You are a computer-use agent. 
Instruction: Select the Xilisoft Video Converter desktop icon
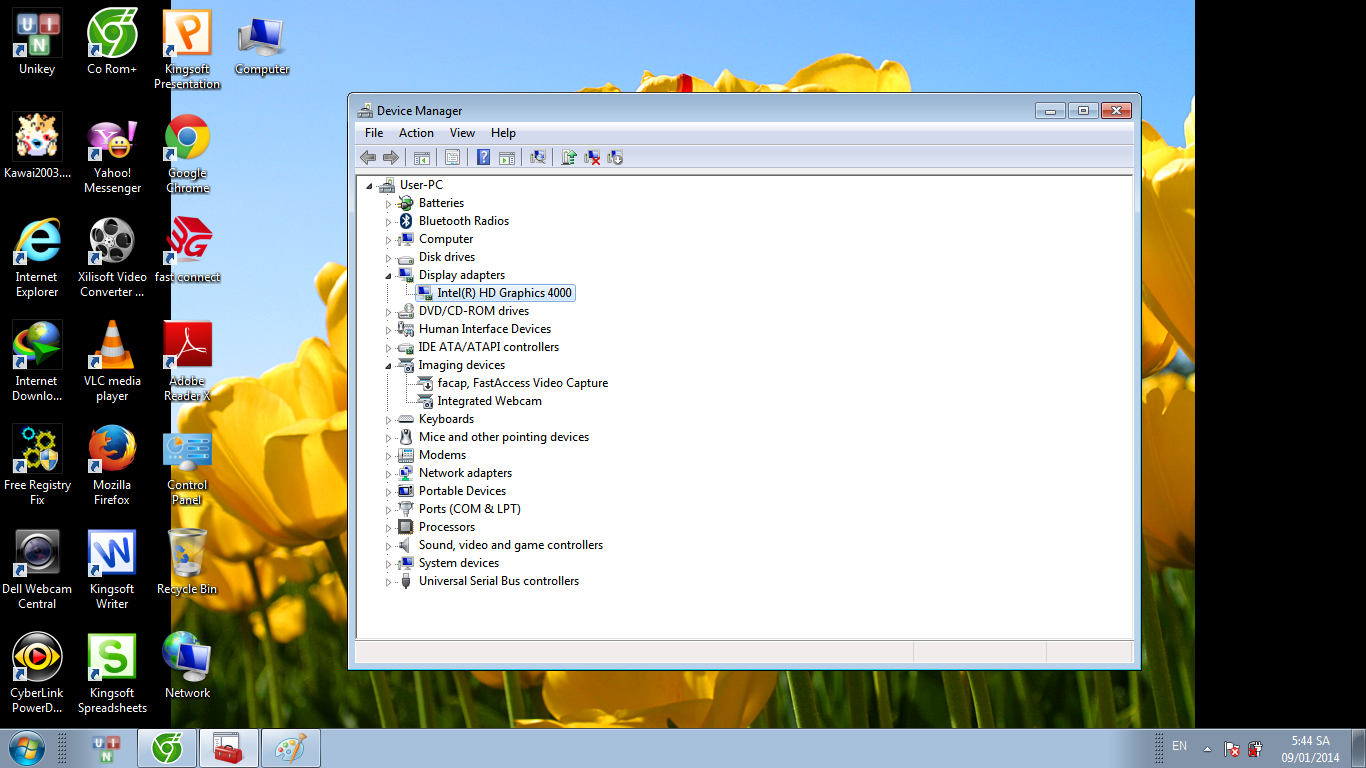pyautogui.click(x=112, y=259)
